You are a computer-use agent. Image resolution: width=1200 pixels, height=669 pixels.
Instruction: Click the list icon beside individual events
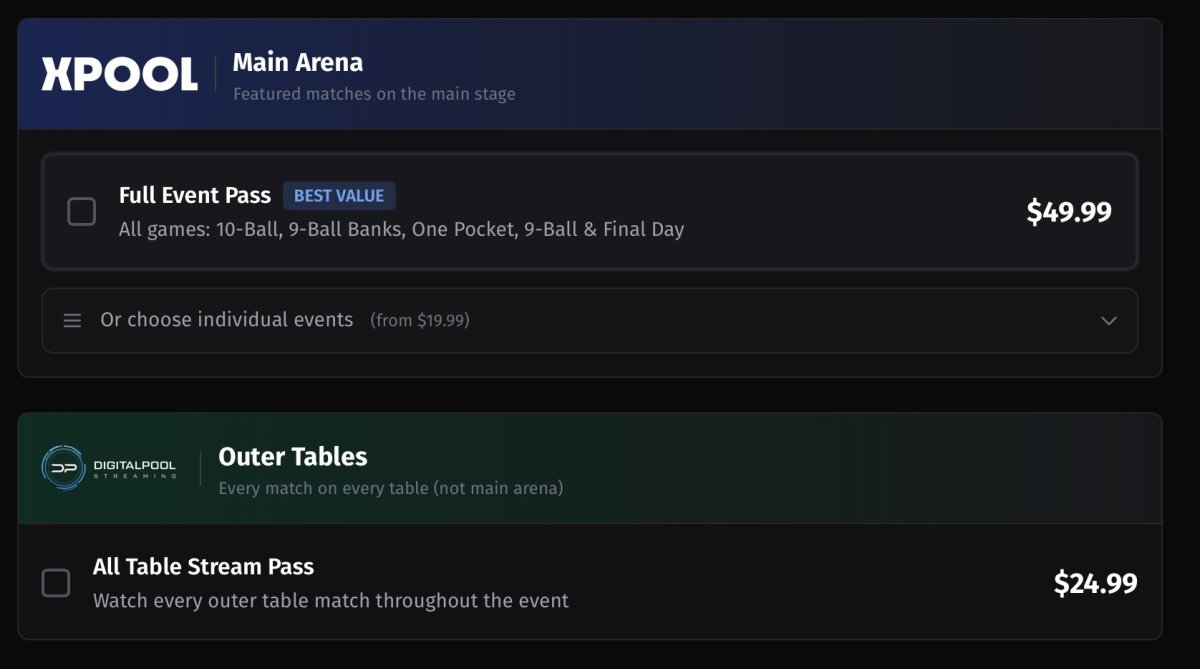[x=72, y=321]
